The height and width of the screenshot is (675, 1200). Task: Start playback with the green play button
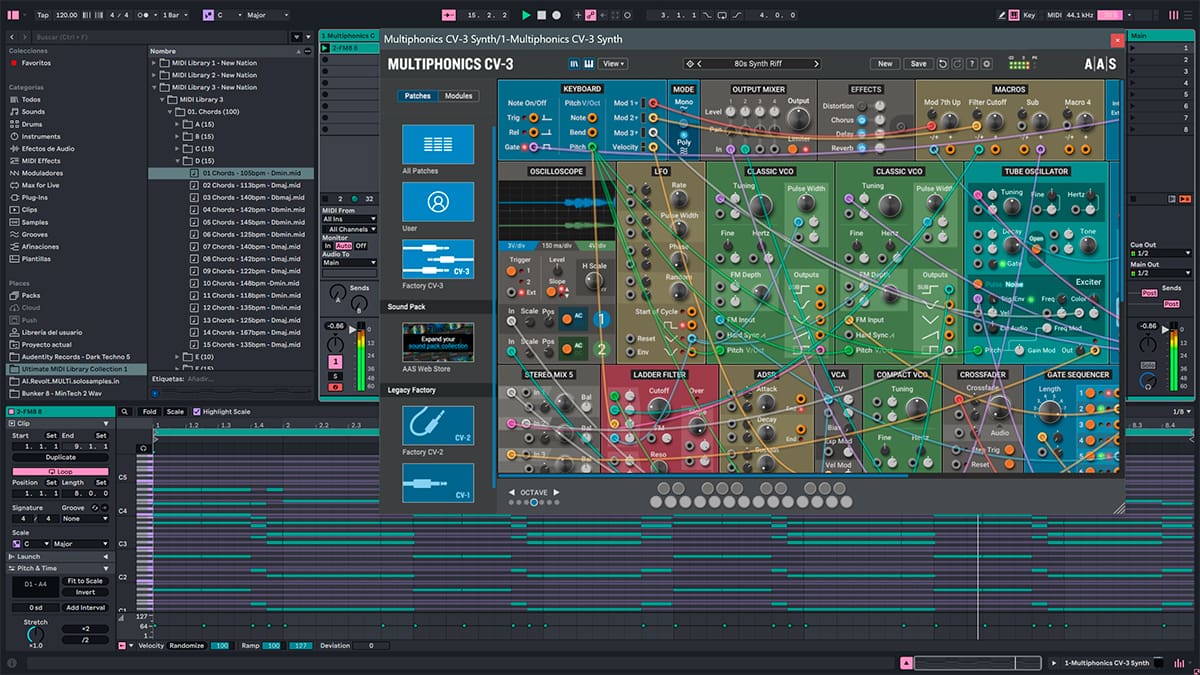tap(527, 15)
